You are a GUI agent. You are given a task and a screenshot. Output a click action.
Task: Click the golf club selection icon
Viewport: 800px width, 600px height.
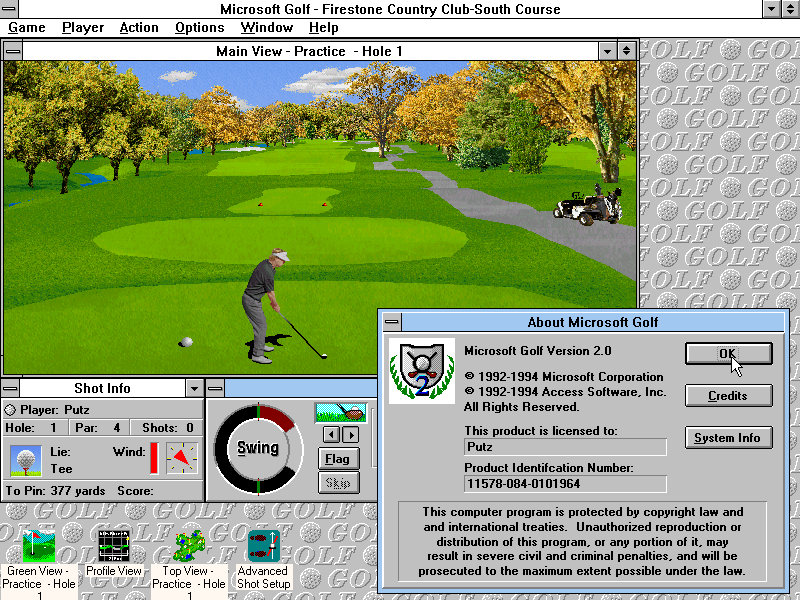(341, 413)
